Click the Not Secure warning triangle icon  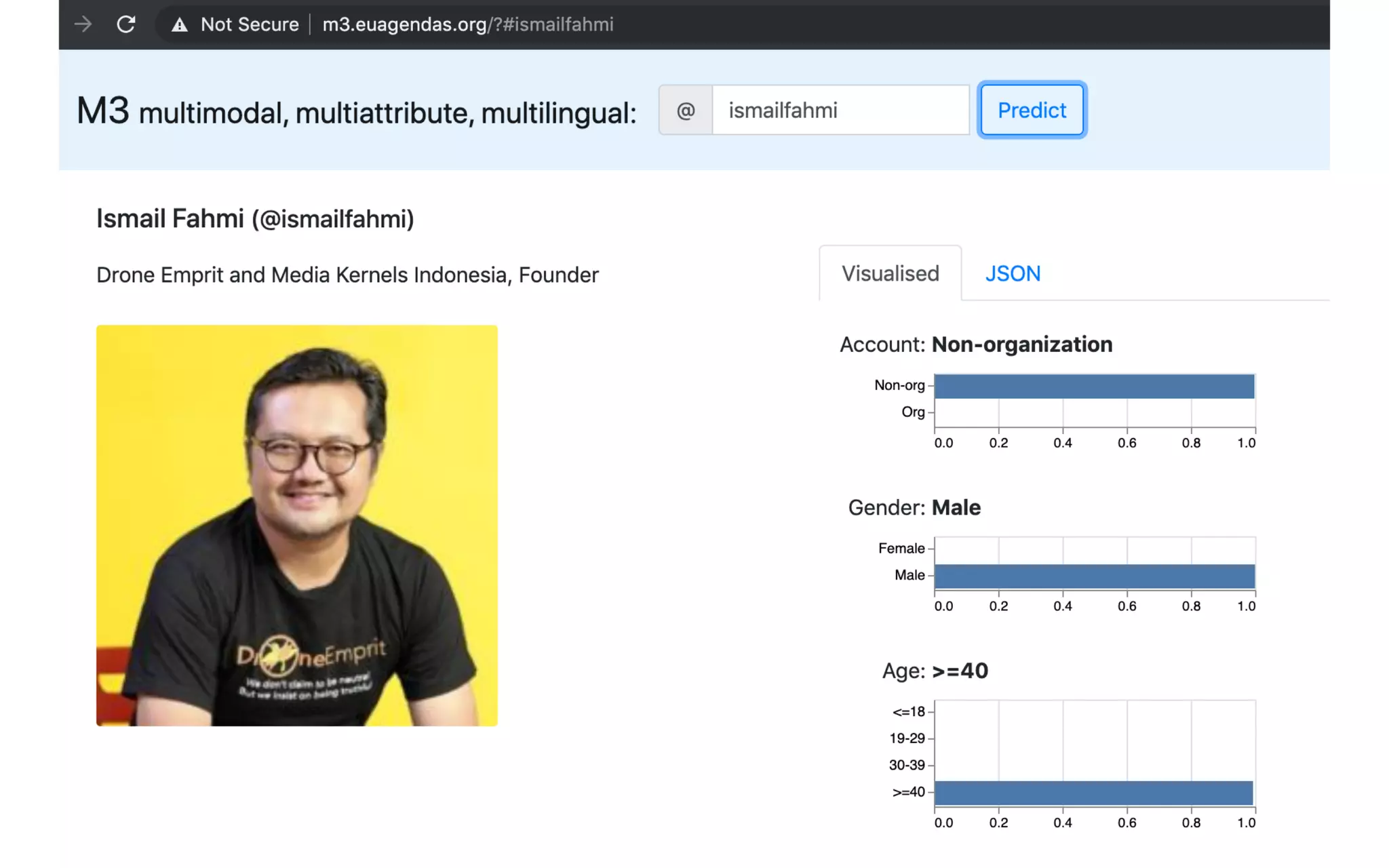[x=179, y=25]
